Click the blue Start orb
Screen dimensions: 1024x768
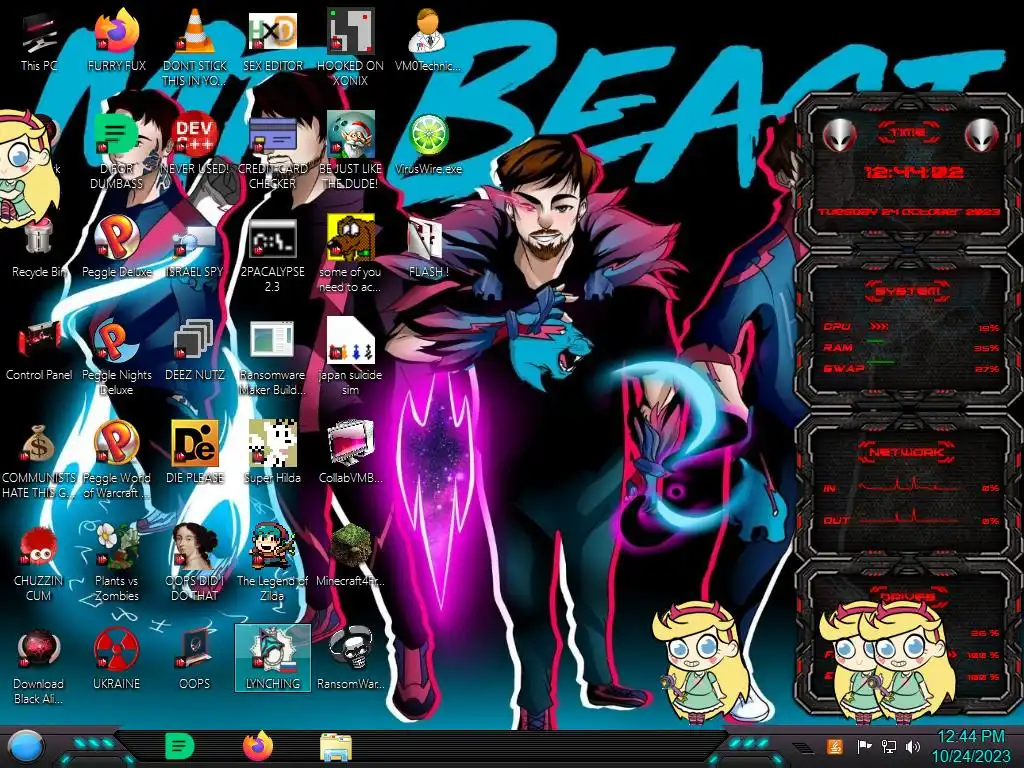[26, 747]
